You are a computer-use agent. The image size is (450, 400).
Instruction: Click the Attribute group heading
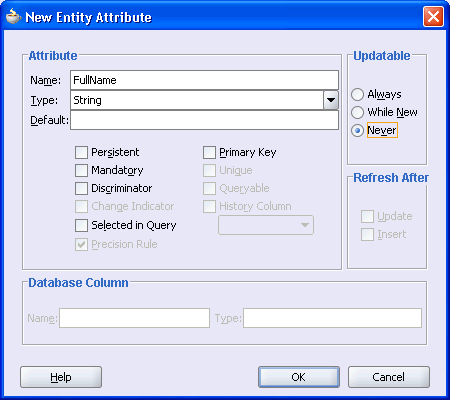pyautogui.click(x=53, y=56)
